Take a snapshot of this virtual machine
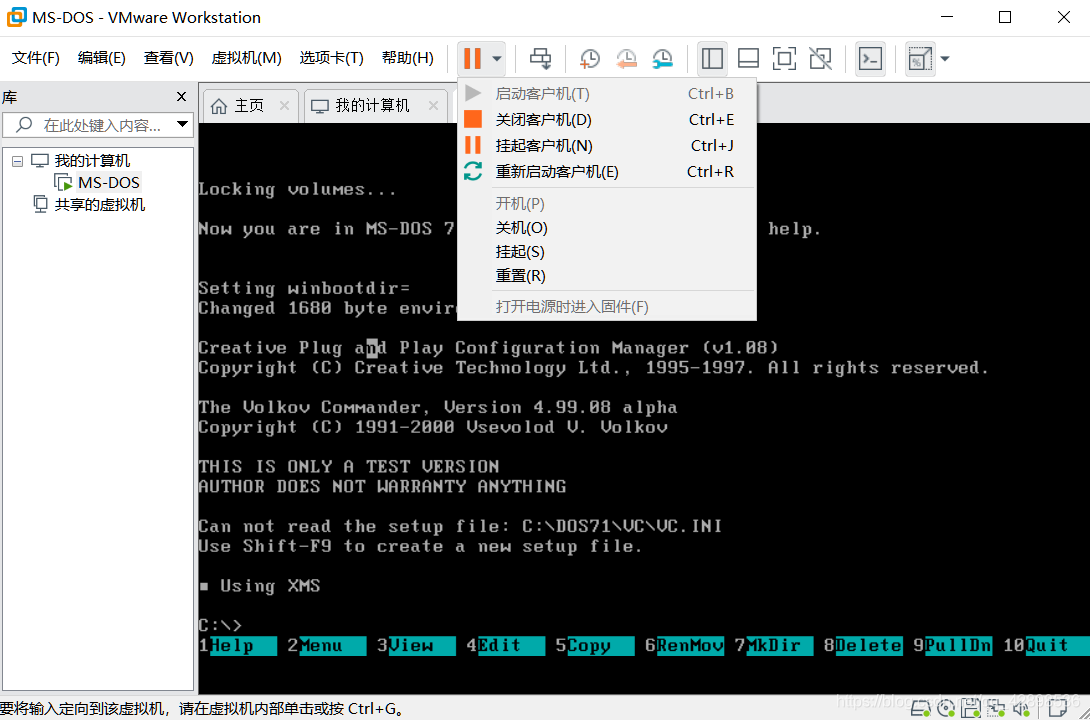The width and height of the screenshot is (1090, 720). [x=589, y=58]
